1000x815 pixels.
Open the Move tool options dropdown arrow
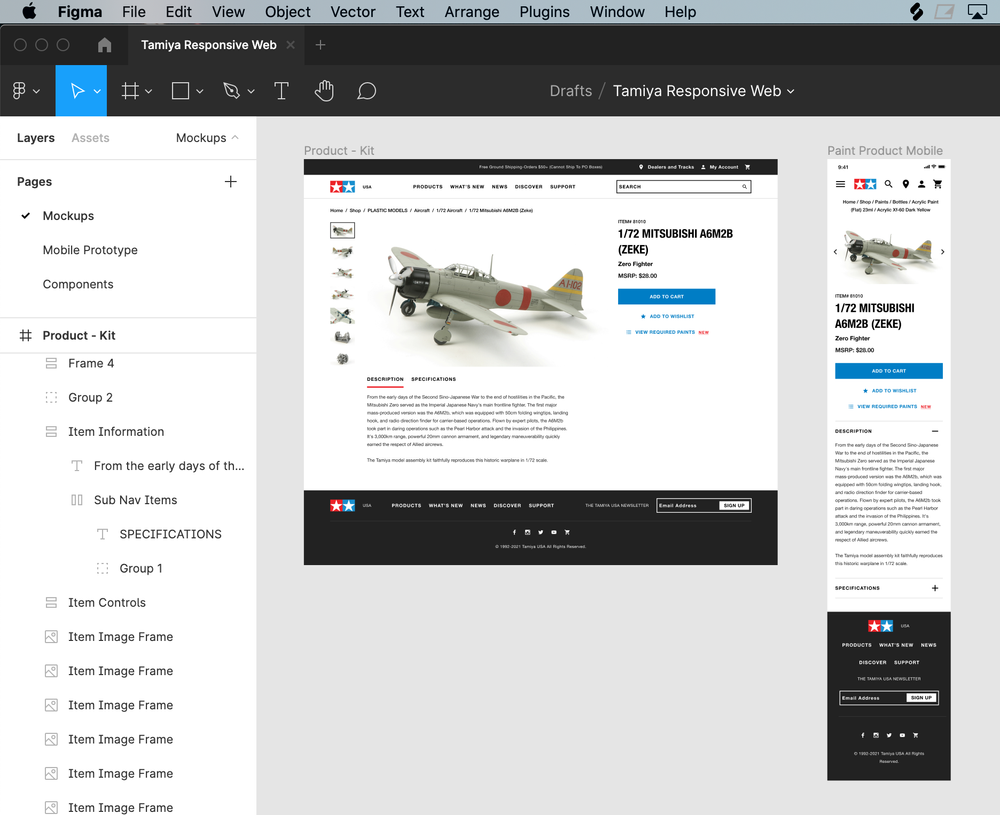[x=97, y=91]
